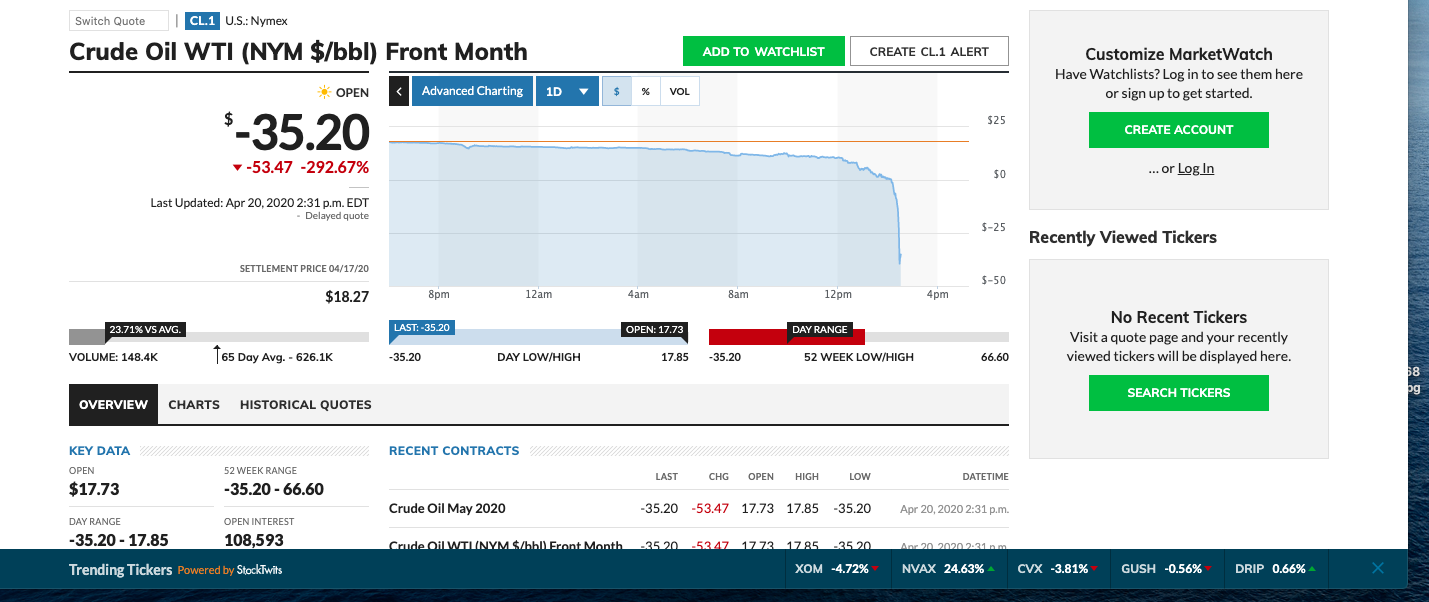Click the DAY RANGE marker label
This screenshot has width=1429, height=602.
[x=819, y=329]
